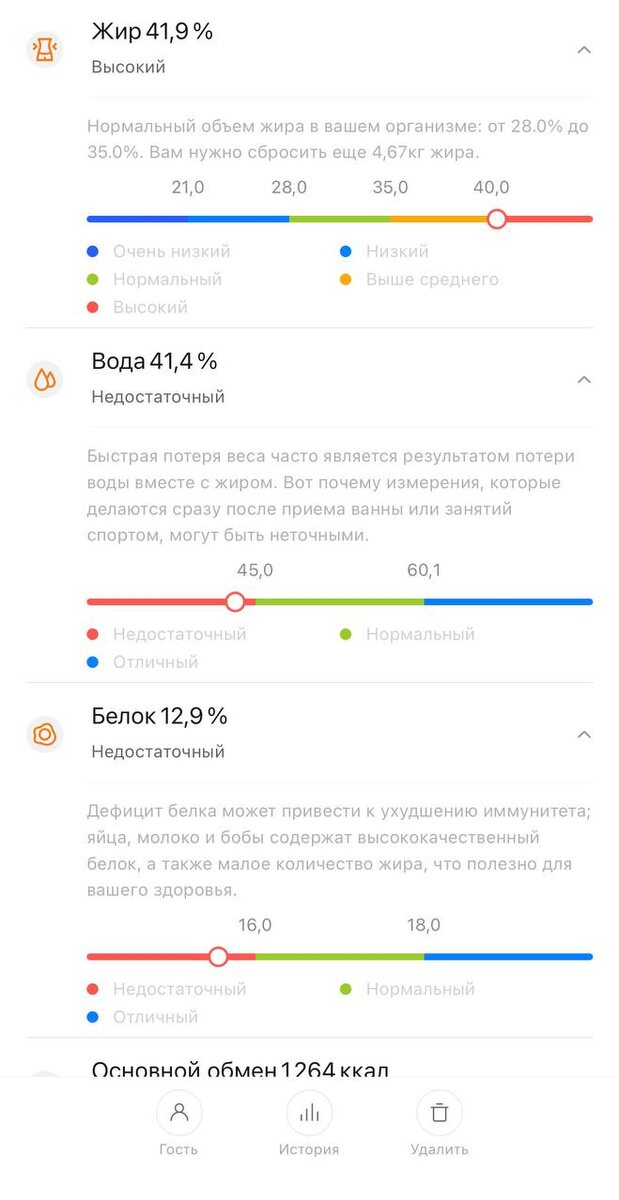Screen dimensions: 619x1200
Task: Click the green Нормальный dot under water
Action: (x=347, y=634)
